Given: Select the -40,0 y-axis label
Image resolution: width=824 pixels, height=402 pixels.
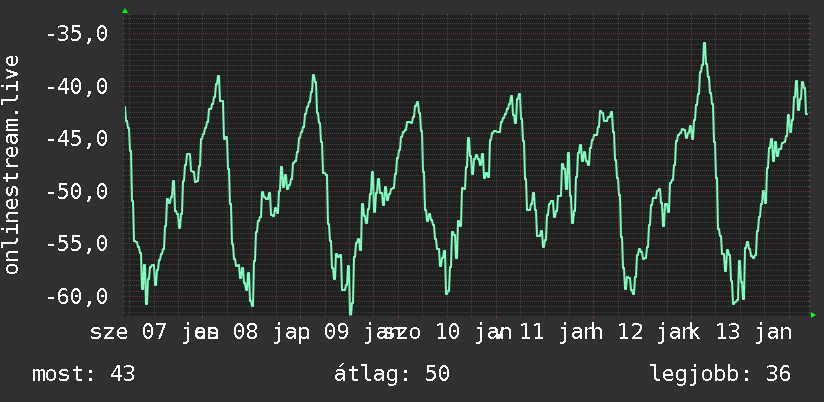Looking at the screenshot, I should 77,86.
